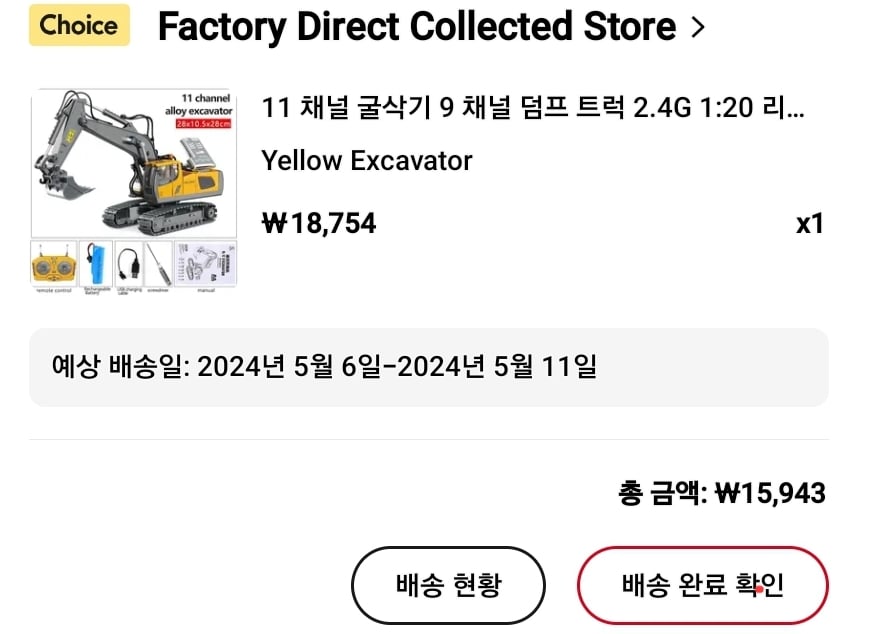Click the remote control accessory image
Image resolution: width=870 pixels, height=634 pixels.
click(54, 265)
